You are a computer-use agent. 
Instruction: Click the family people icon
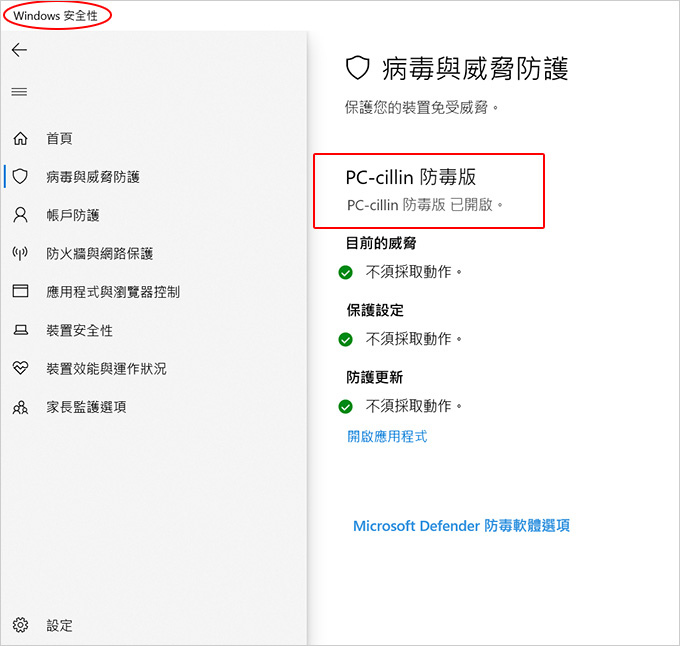point(20,407)
